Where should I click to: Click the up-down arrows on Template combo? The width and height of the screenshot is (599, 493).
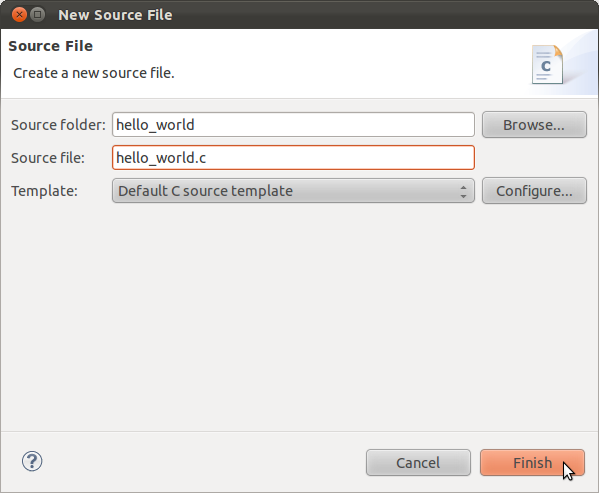coord(463,191)
